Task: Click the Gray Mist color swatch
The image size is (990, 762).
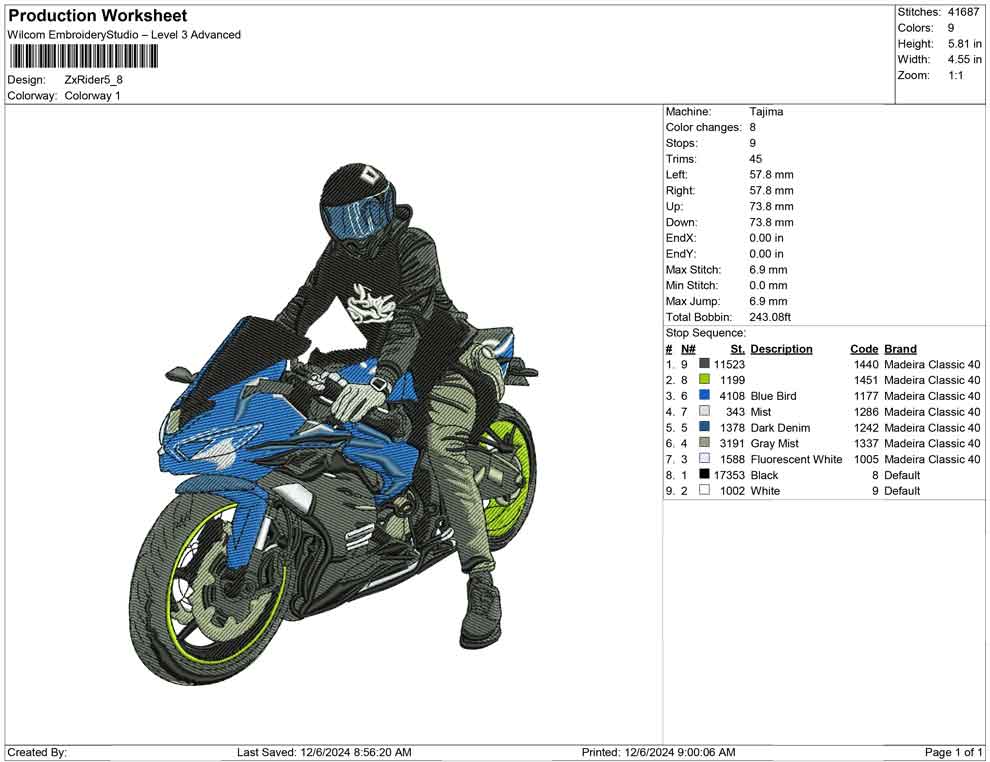Action: 705,443
